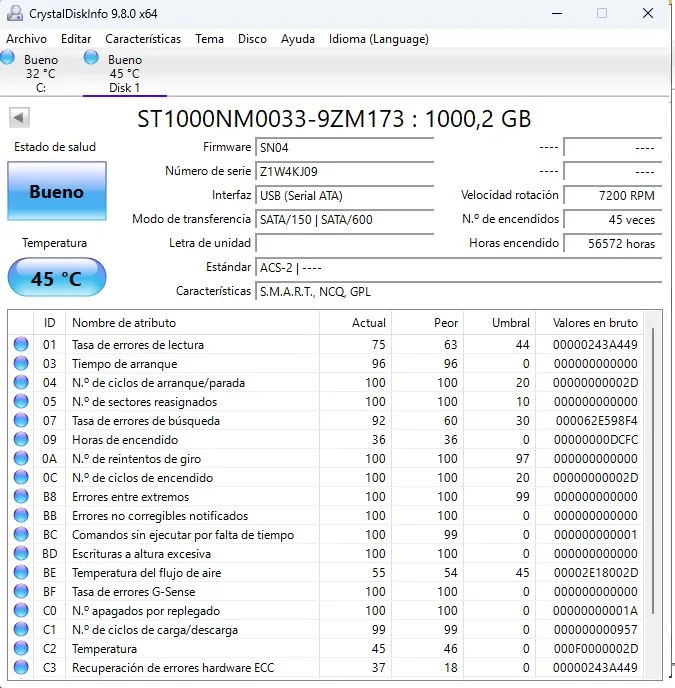The image size is (675, 688).
Task: Click status icon for Escrituras a altura excesiva
Action: click(x=21, y=554)
